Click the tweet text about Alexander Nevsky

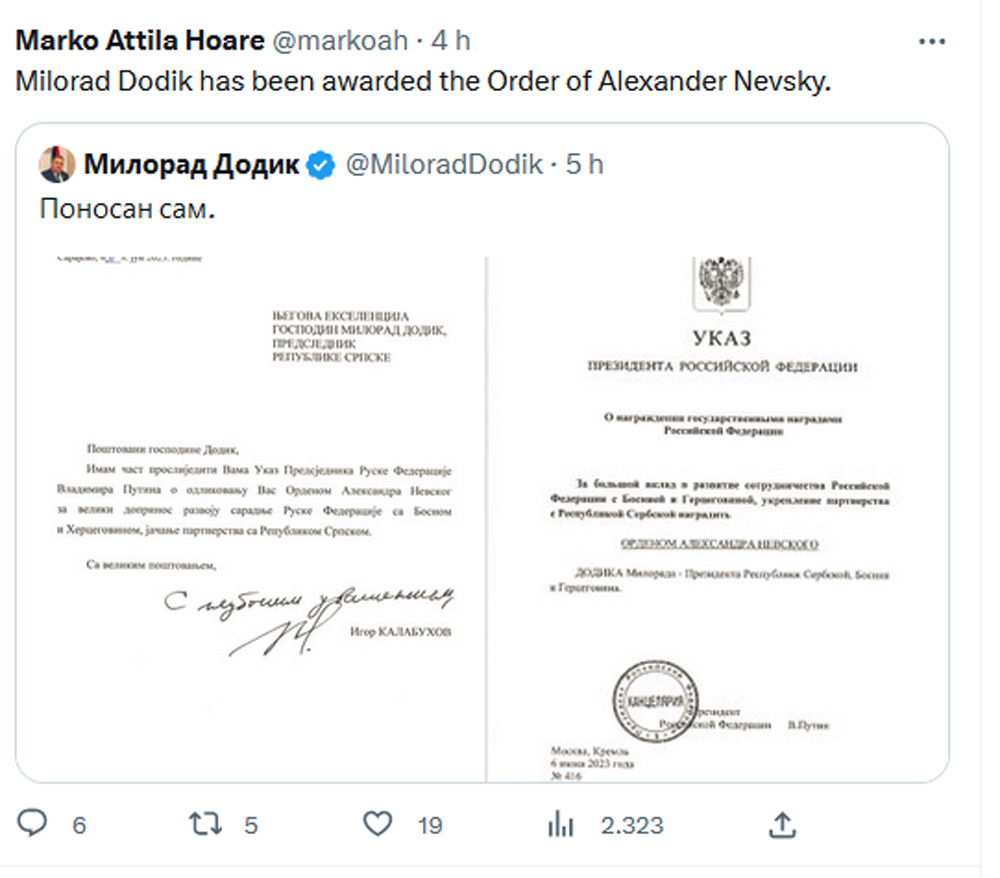pyautogui.click(x=423, y=82)
